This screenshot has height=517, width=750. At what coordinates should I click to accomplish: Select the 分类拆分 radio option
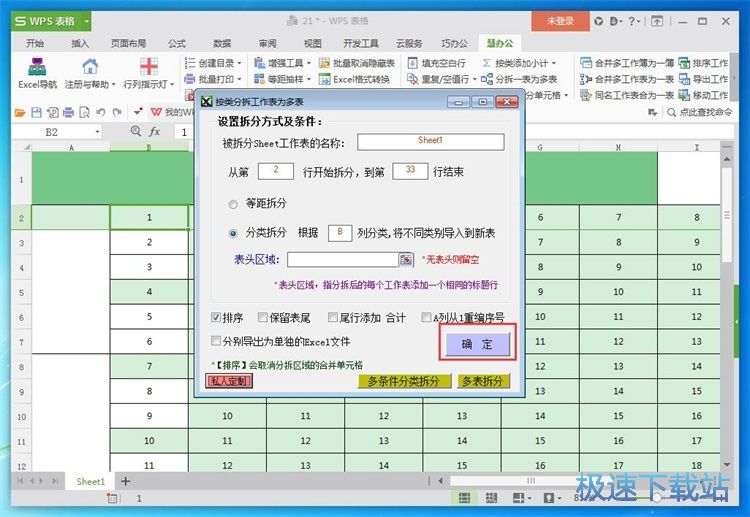pos(233,233)
